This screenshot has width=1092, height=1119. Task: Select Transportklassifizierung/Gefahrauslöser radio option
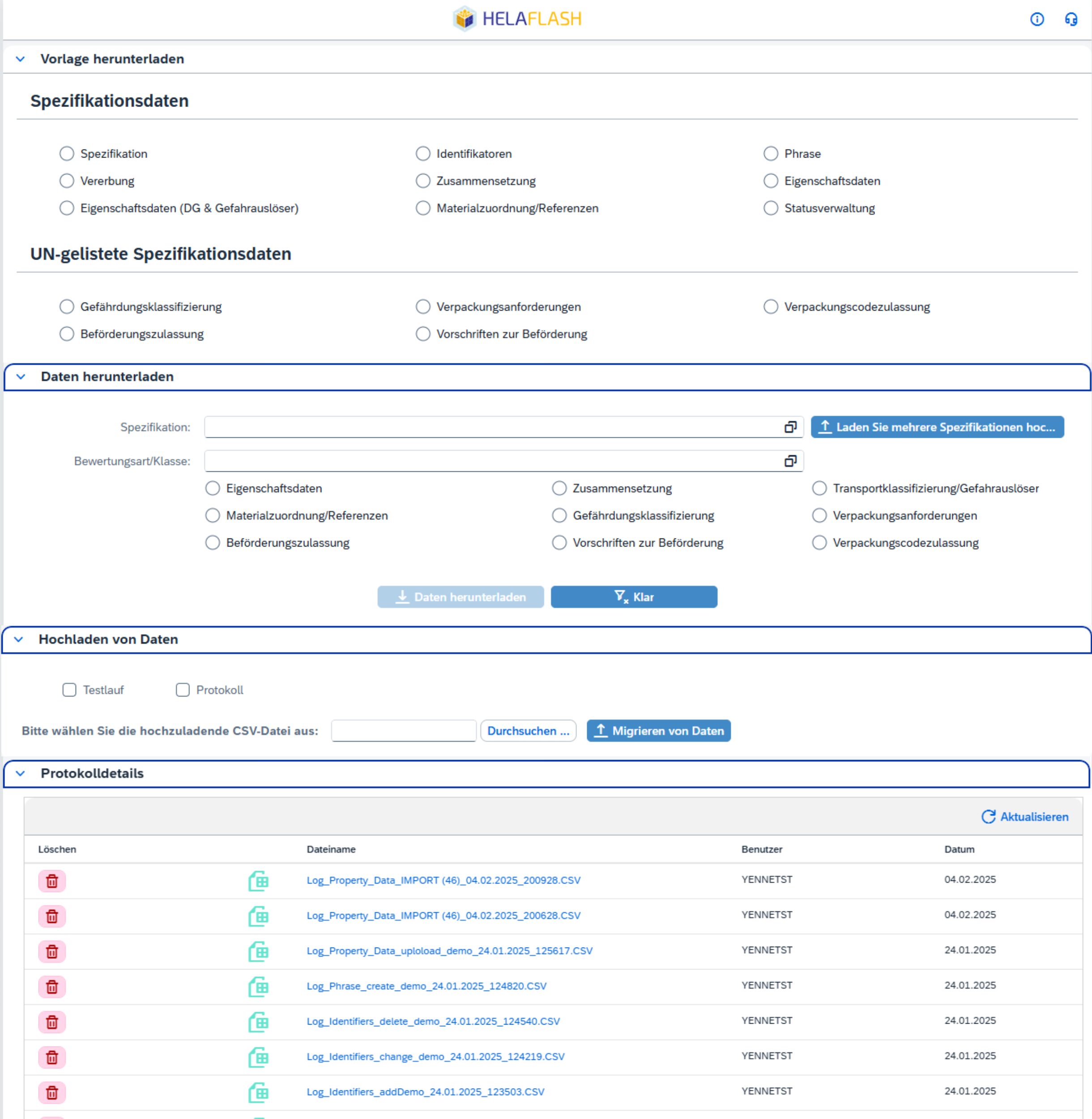[x=819, y=488]
